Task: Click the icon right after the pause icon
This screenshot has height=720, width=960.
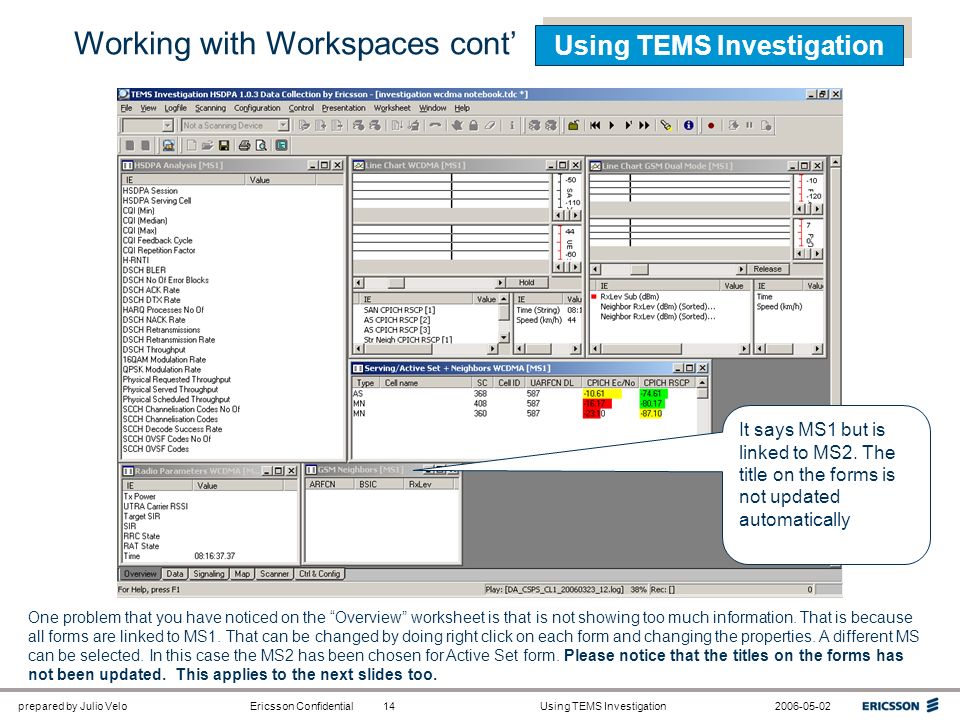Action: [766, 126]
